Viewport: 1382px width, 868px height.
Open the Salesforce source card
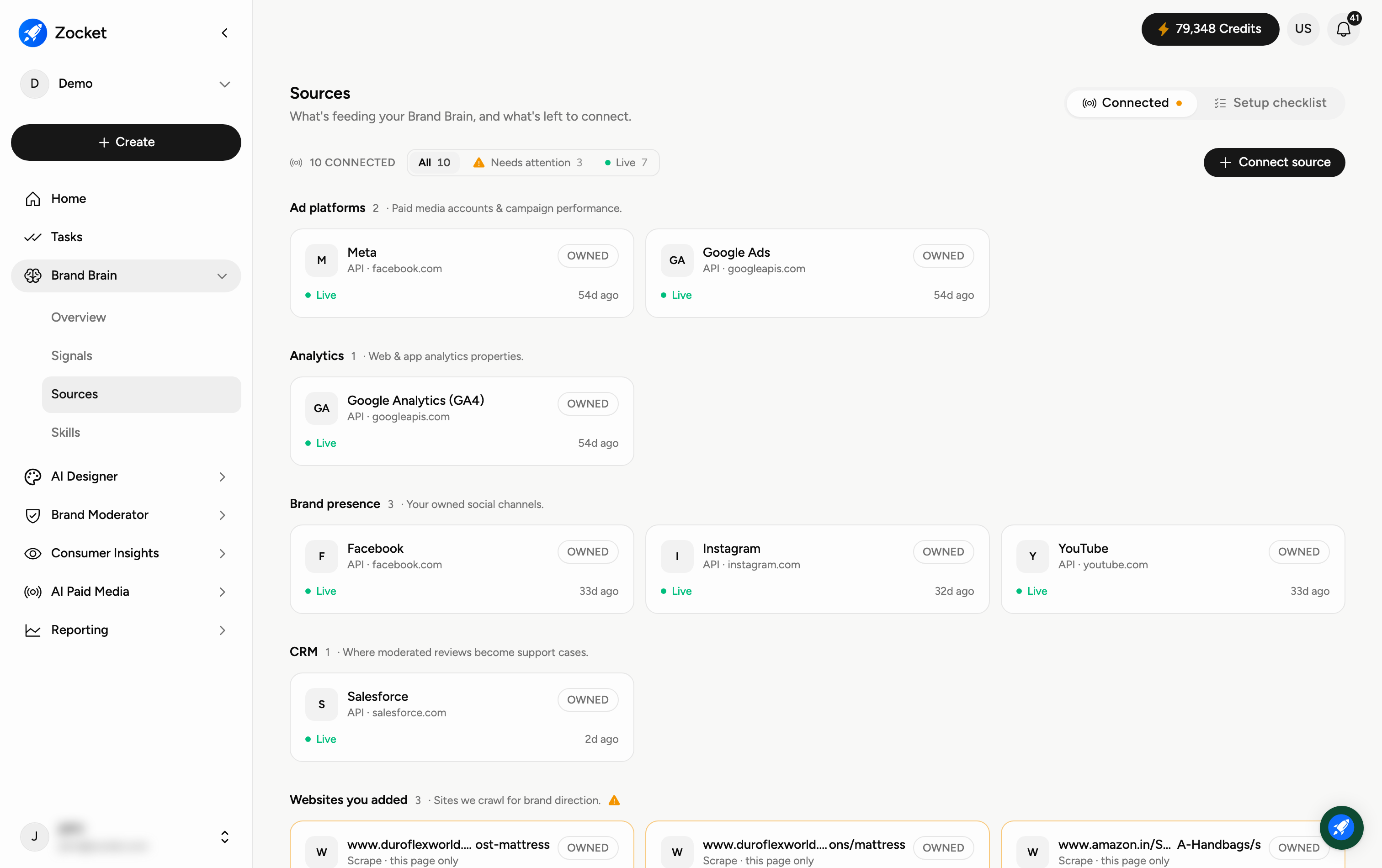click(x=462, y=717)
